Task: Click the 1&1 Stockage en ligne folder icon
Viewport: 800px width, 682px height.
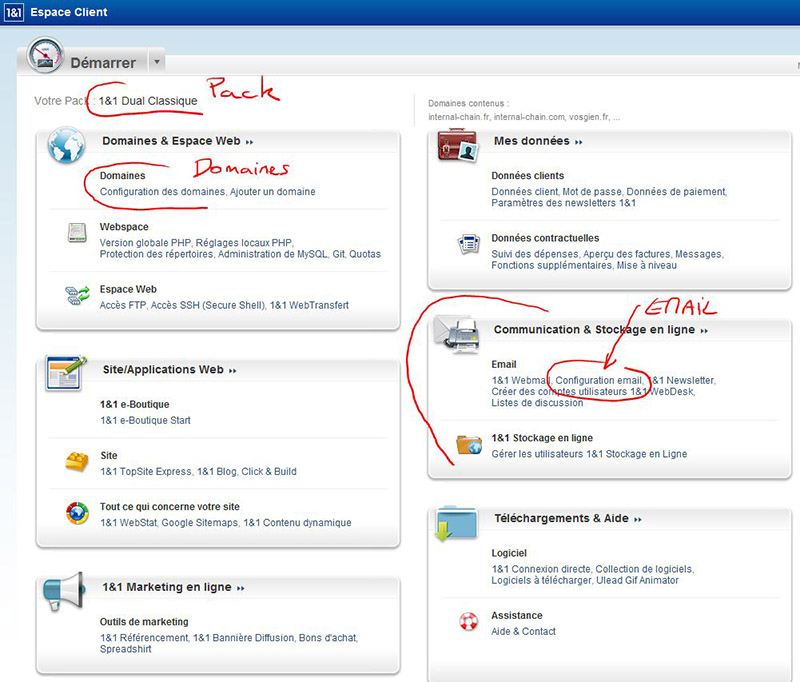Action: point(469,444)
